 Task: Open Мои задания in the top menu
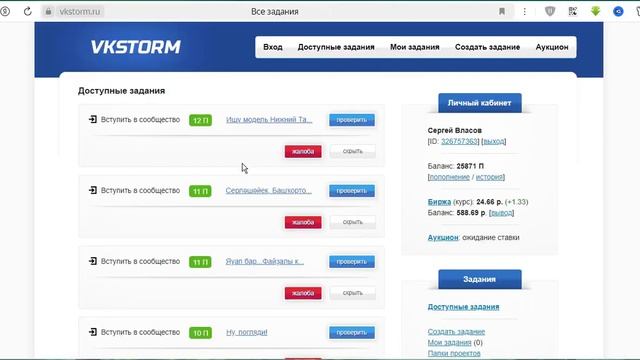pos(415,47)
